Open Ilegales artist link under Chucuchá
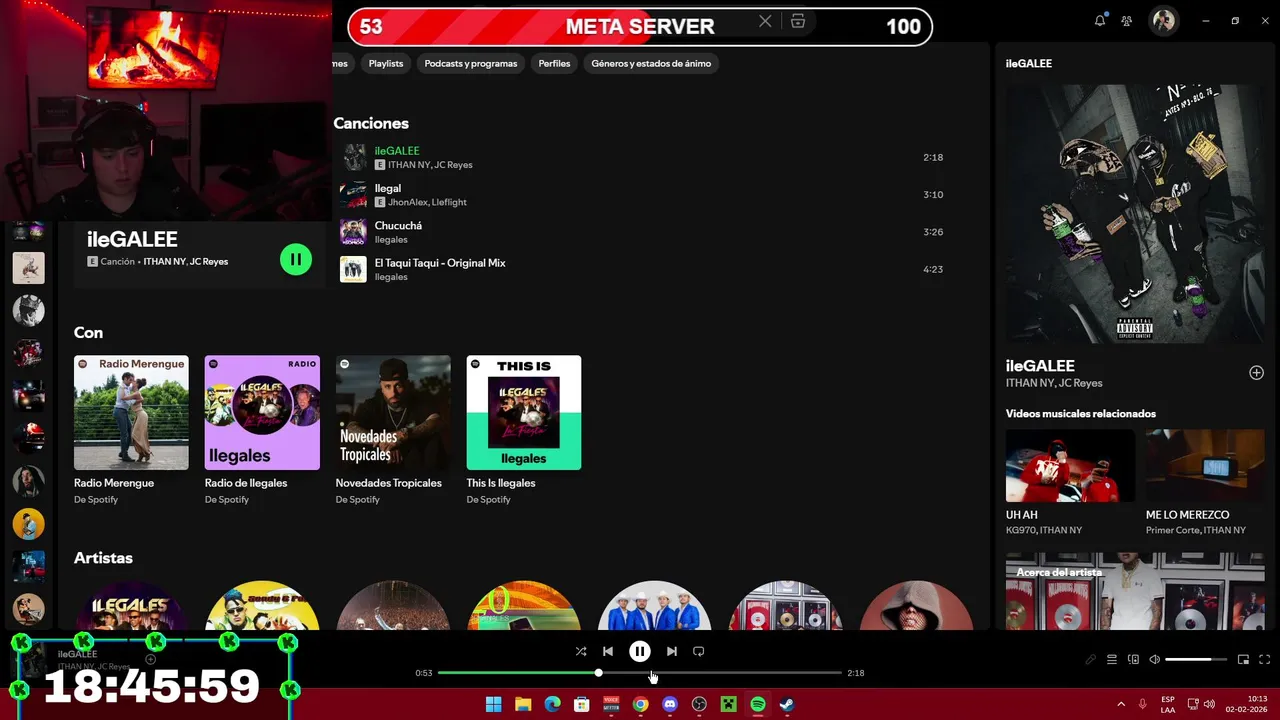 391,240
